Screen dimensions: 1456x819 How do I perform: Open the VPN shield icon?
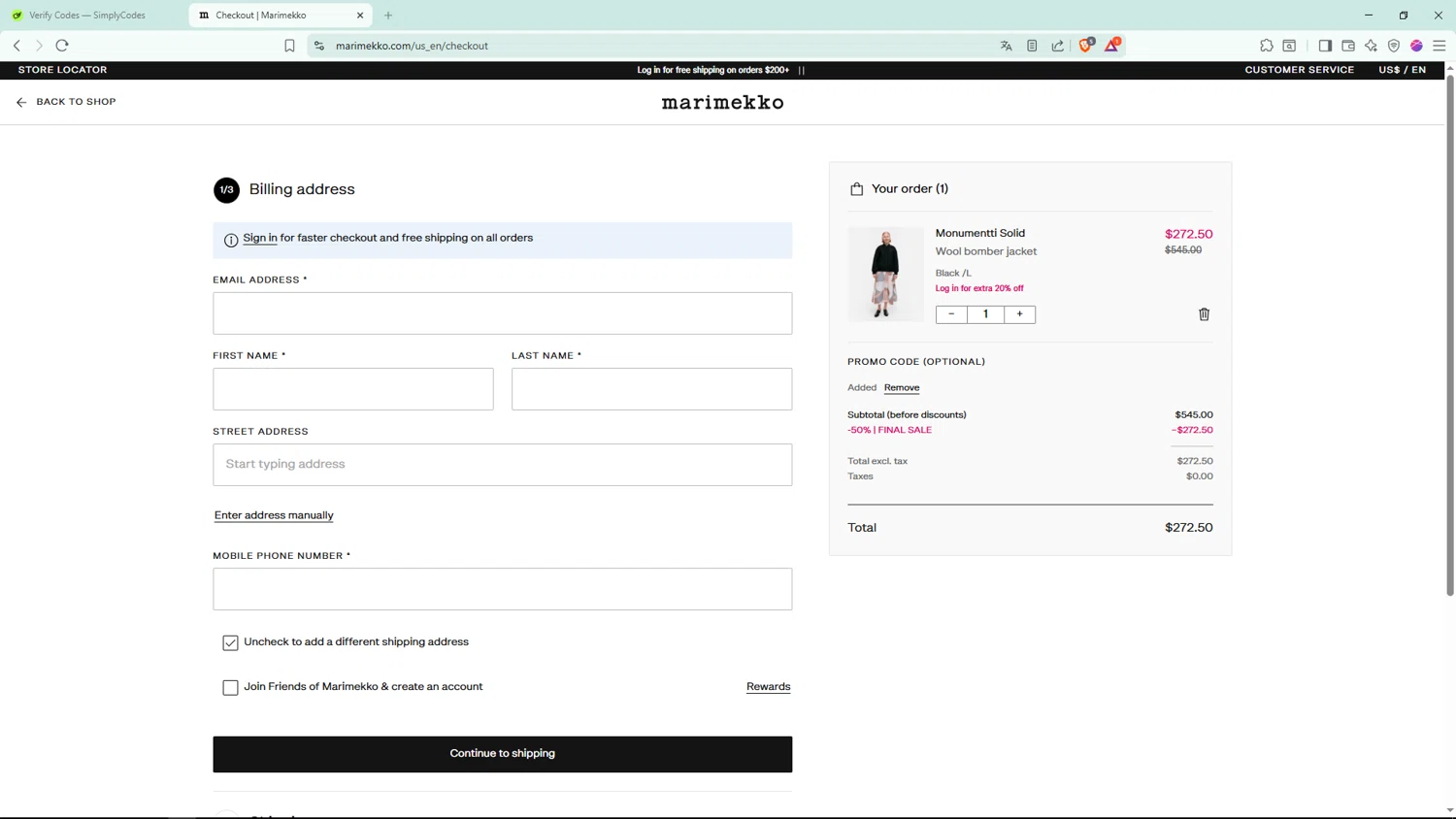pos(1394,46)
